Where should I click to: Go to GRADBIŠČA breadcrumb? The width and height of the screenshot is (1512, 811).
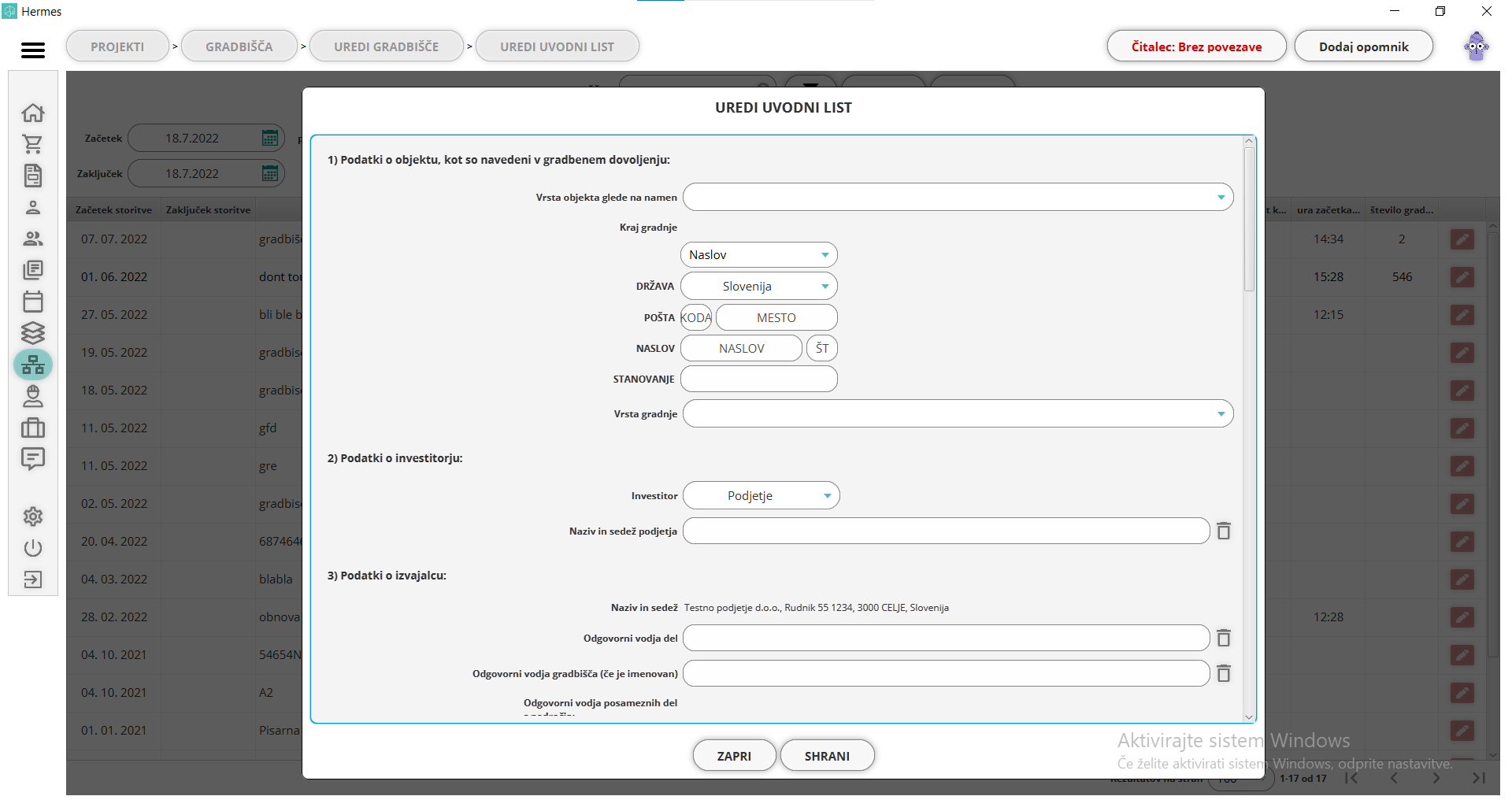click(239, 46)
